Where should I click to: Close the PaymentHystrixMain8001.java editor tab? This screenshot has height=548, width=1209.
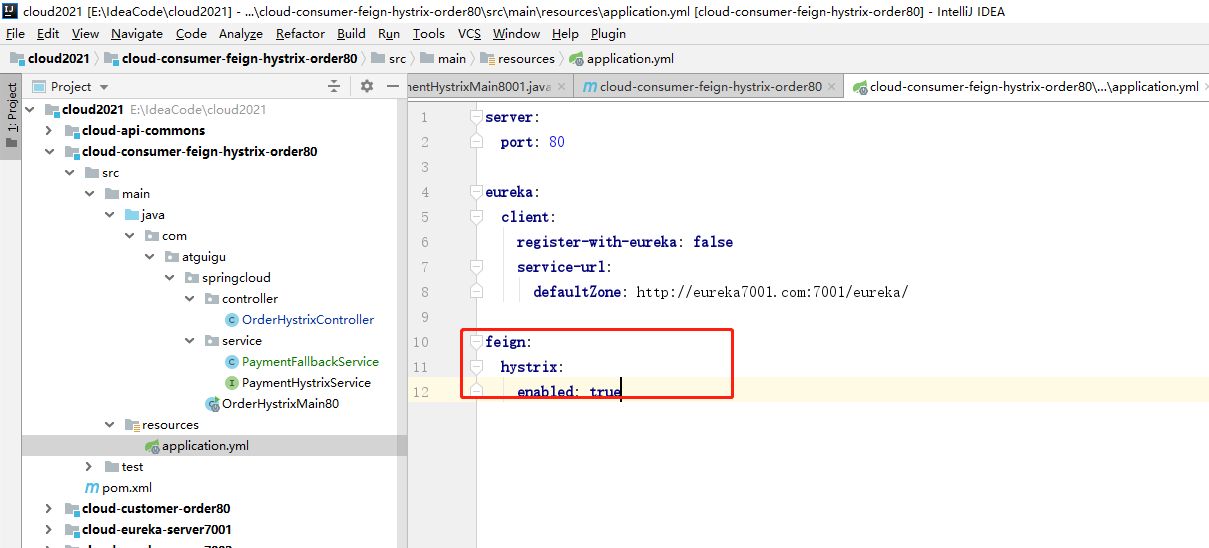[x=561, y=87]
